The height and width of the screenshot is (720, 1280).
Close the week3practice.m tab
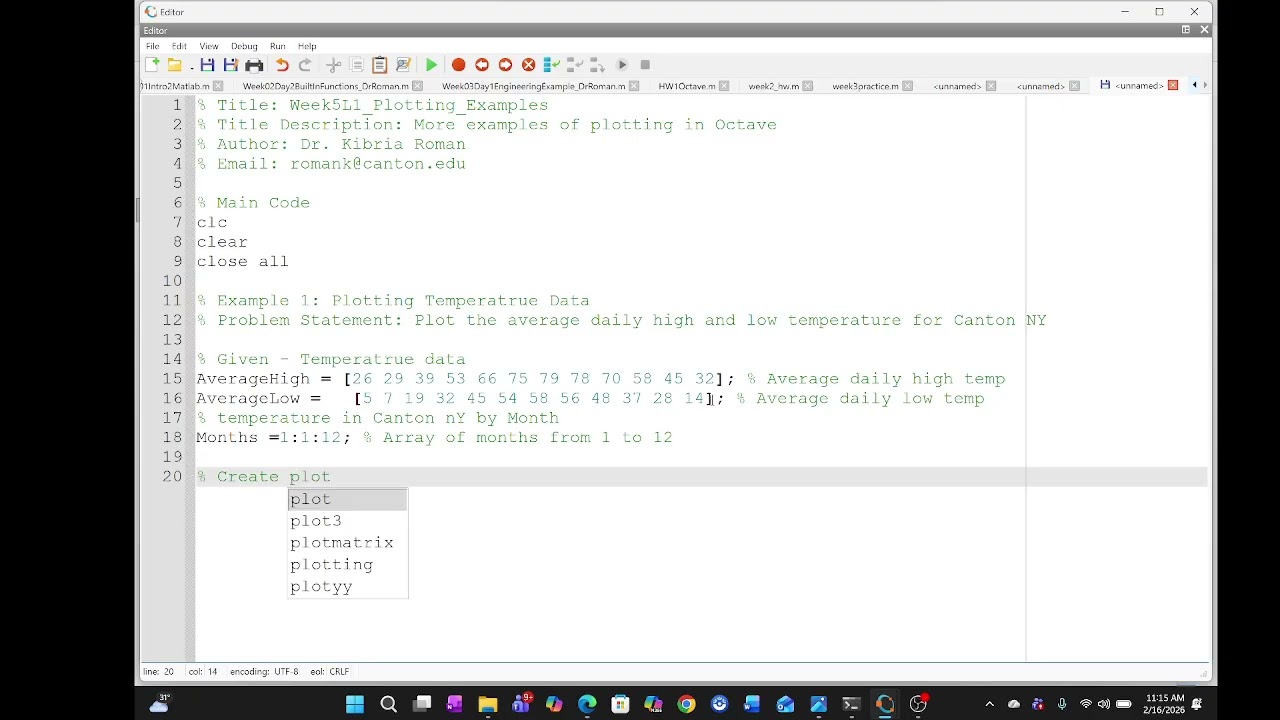coord(907,86)
